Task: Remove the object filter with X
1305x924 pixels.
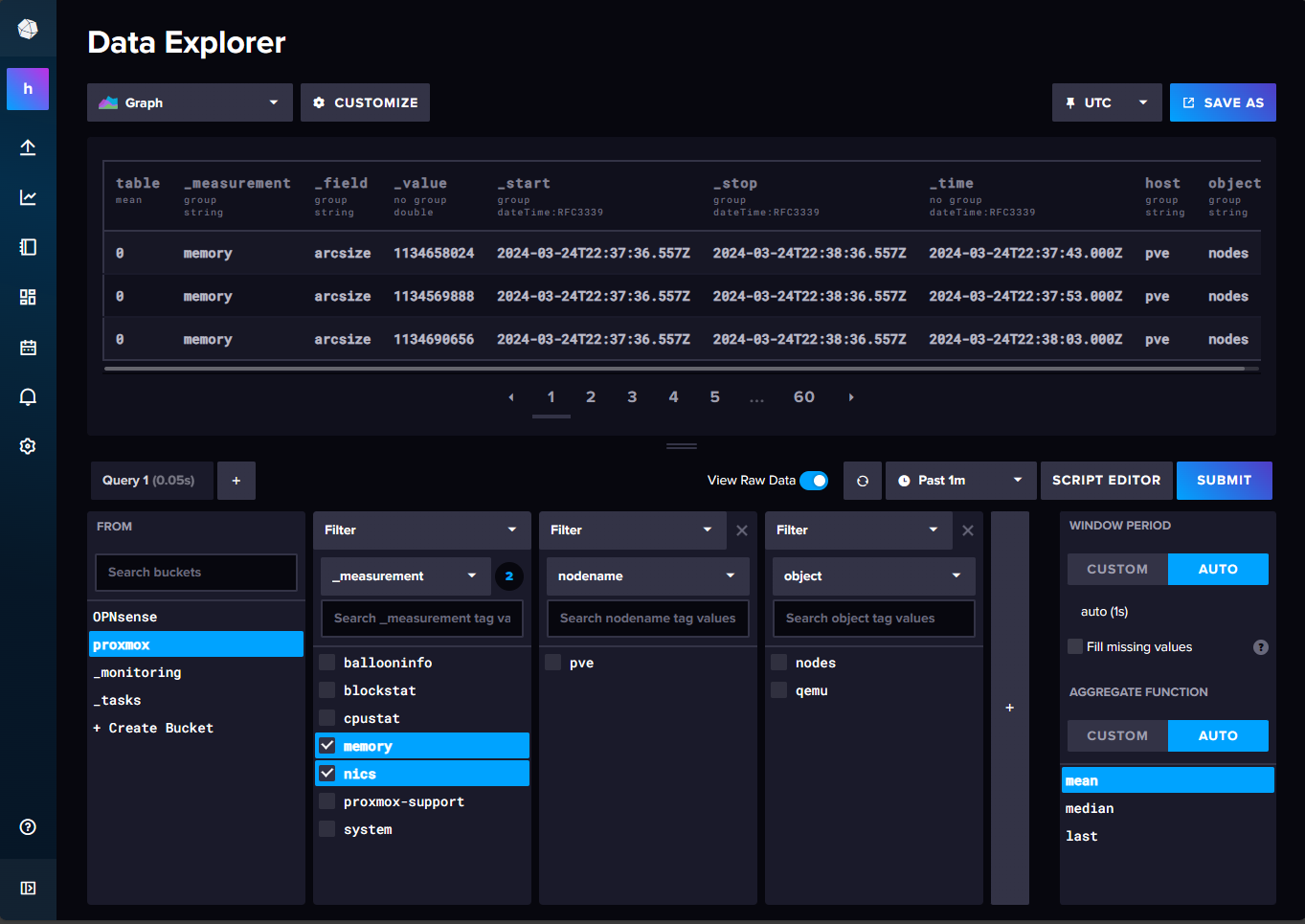Action: 968,530
